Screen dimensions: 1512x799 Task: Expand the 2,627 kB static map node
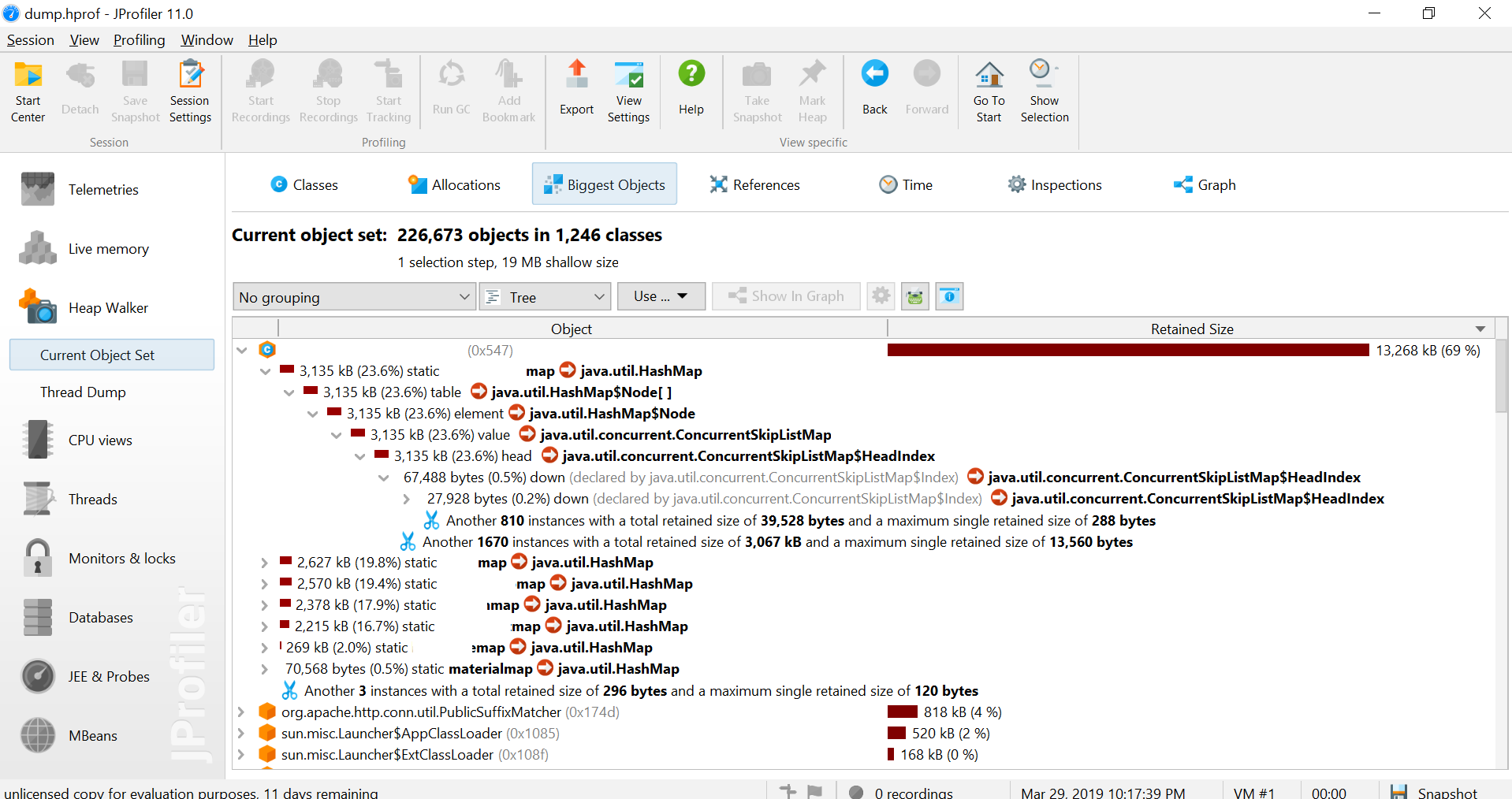pyautogui.click(x=265, y=563)
